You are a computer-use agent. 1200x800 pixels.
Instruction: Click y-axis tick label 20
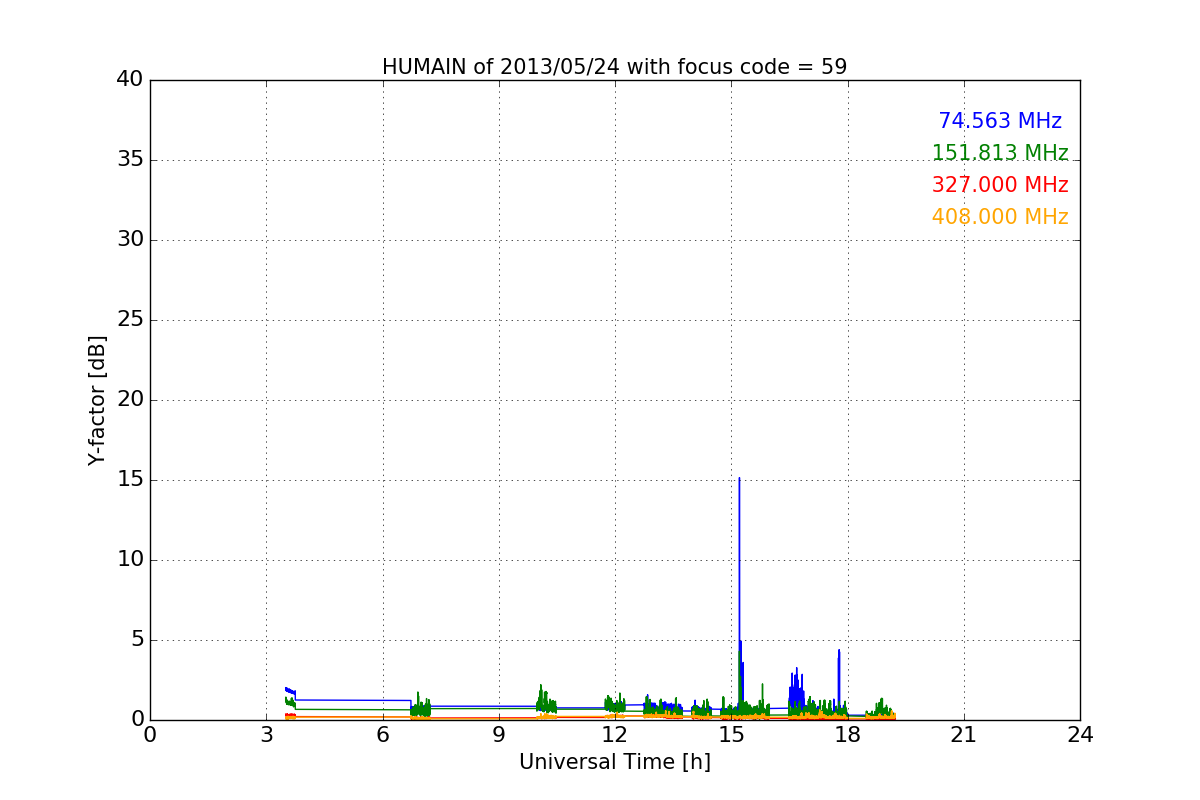coord(130,400)
